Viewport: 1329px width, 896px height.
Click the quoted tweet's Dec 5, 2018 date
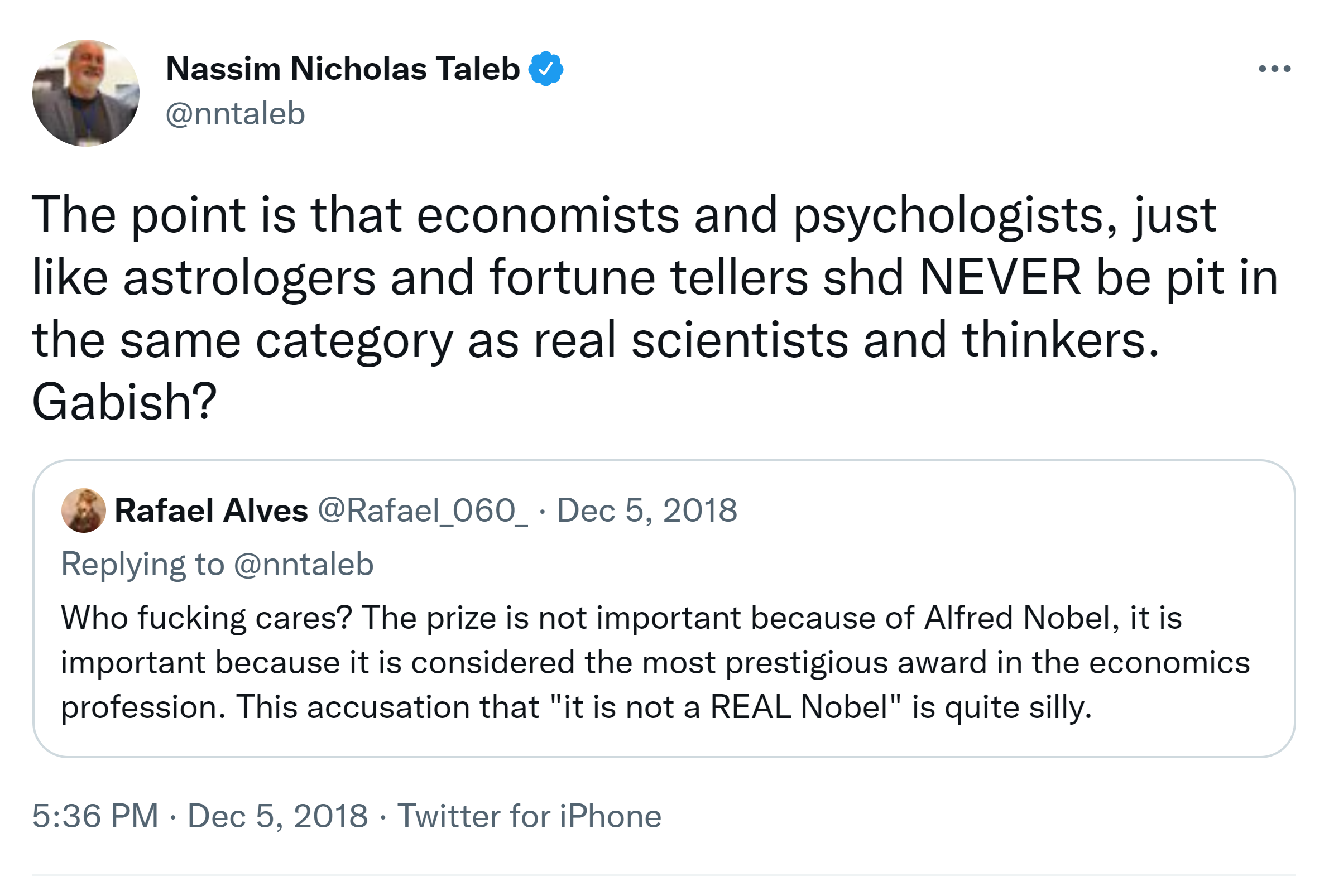pyautogui.click(x=646, y=510)
